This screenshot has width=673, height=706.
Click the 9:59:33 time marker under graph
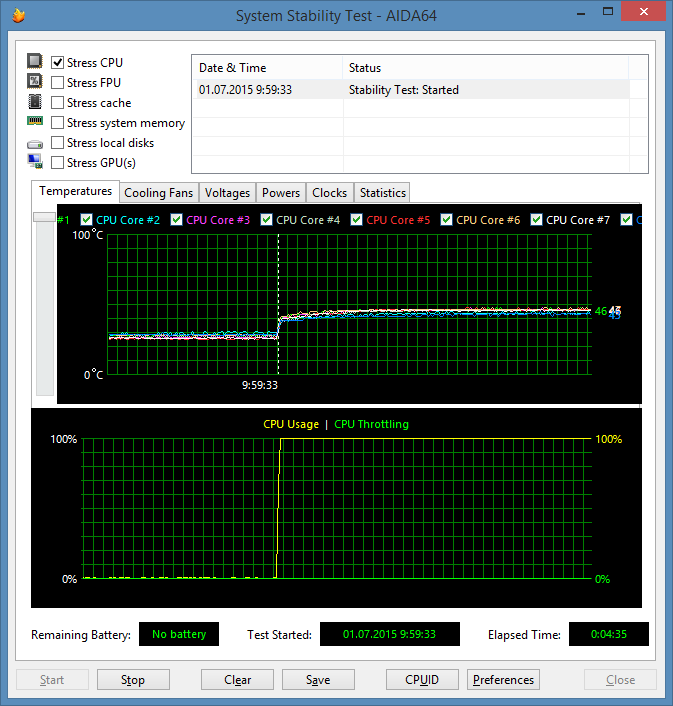[x=260, y=385]
